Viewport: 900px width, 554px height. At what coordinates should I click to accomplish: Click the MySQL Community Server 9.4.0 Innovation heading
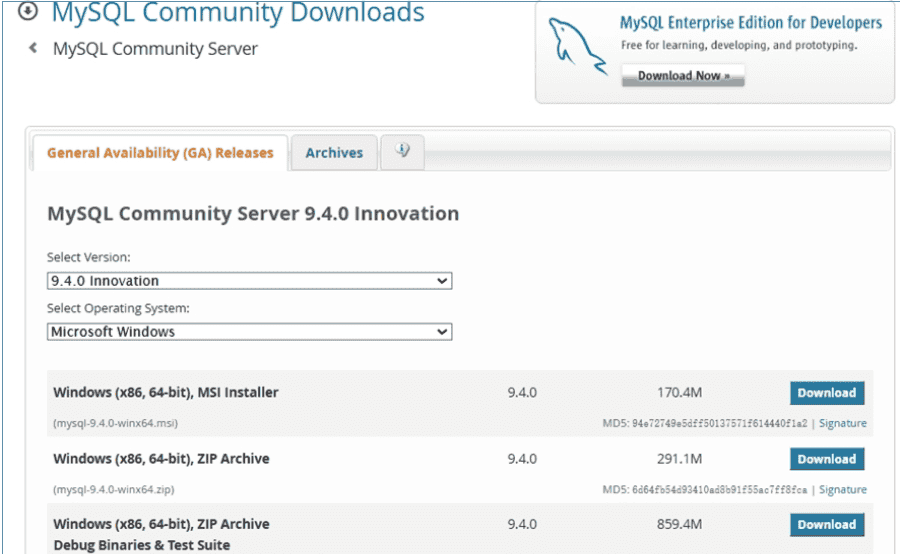pyautogui.click(x=253, y=214)
